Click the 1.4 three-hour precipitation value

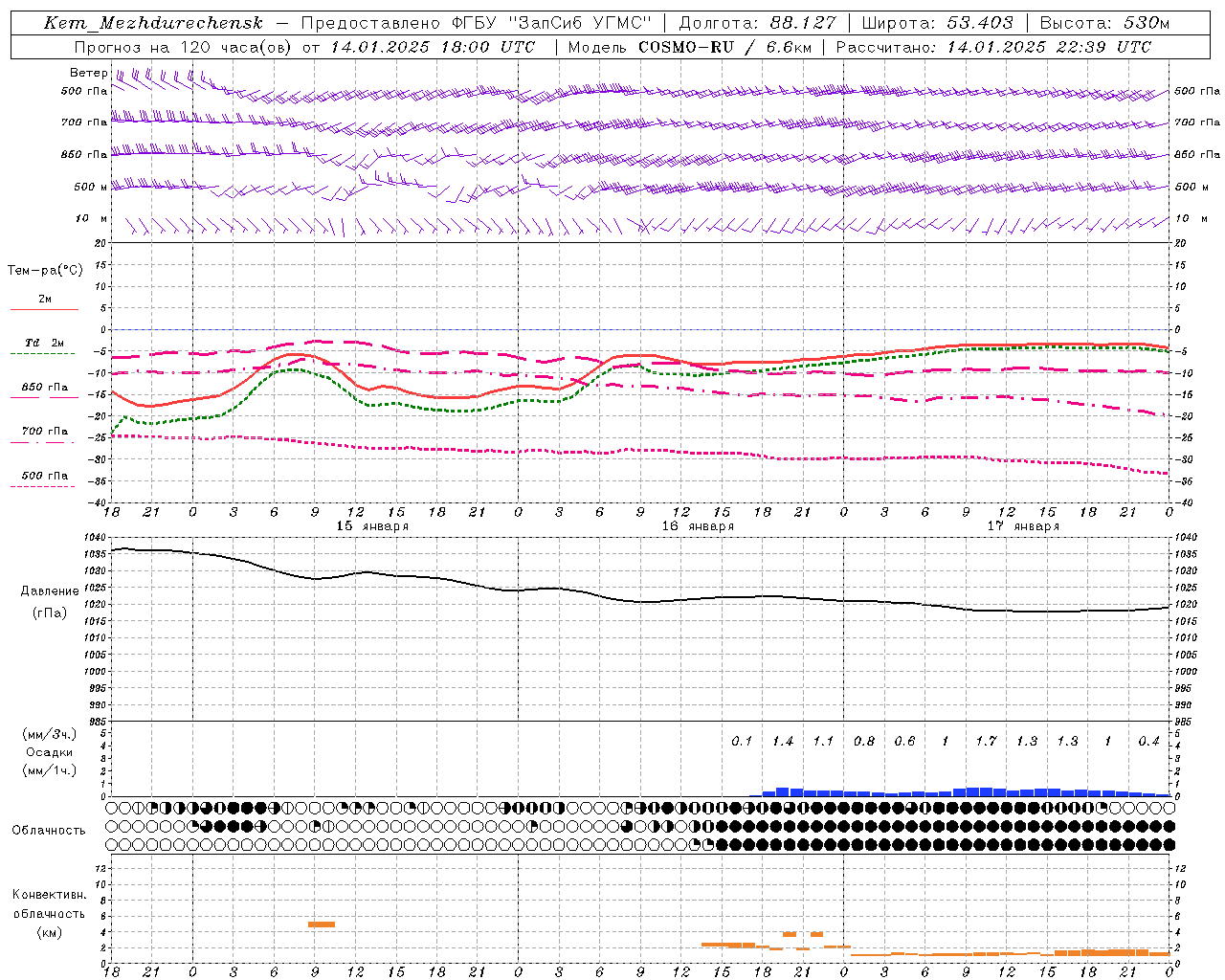click(x=783, y=742)
